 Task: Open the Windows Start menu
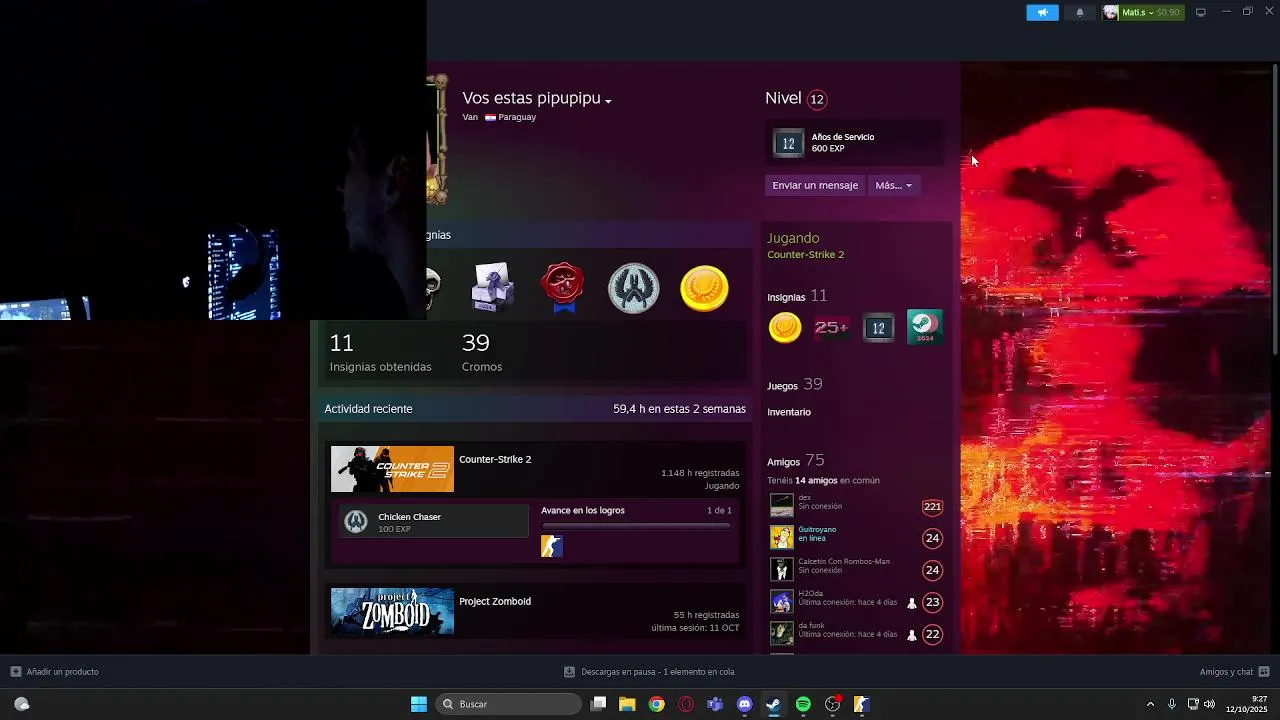pos(419,704)
